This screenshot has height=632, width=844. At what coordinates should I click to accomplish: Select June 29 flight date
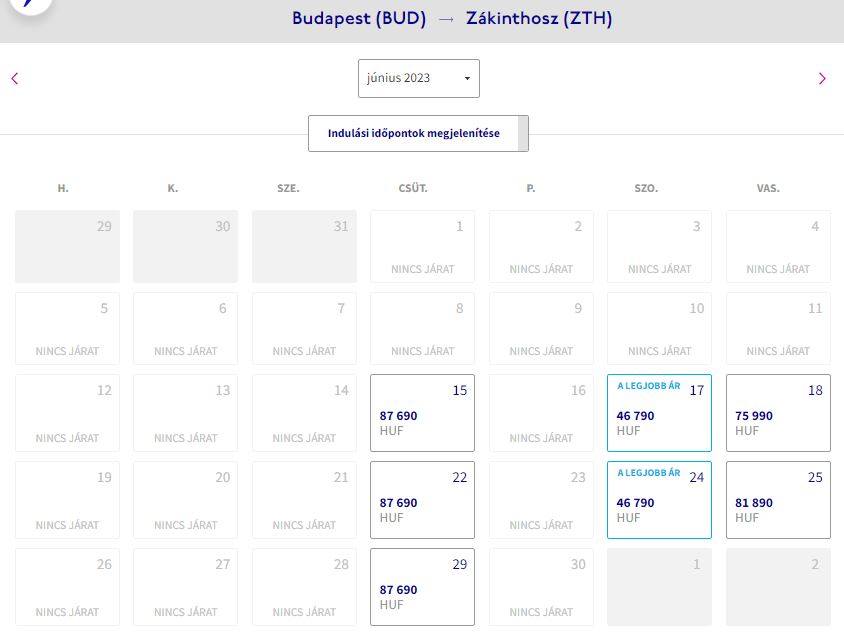point(422,587)
